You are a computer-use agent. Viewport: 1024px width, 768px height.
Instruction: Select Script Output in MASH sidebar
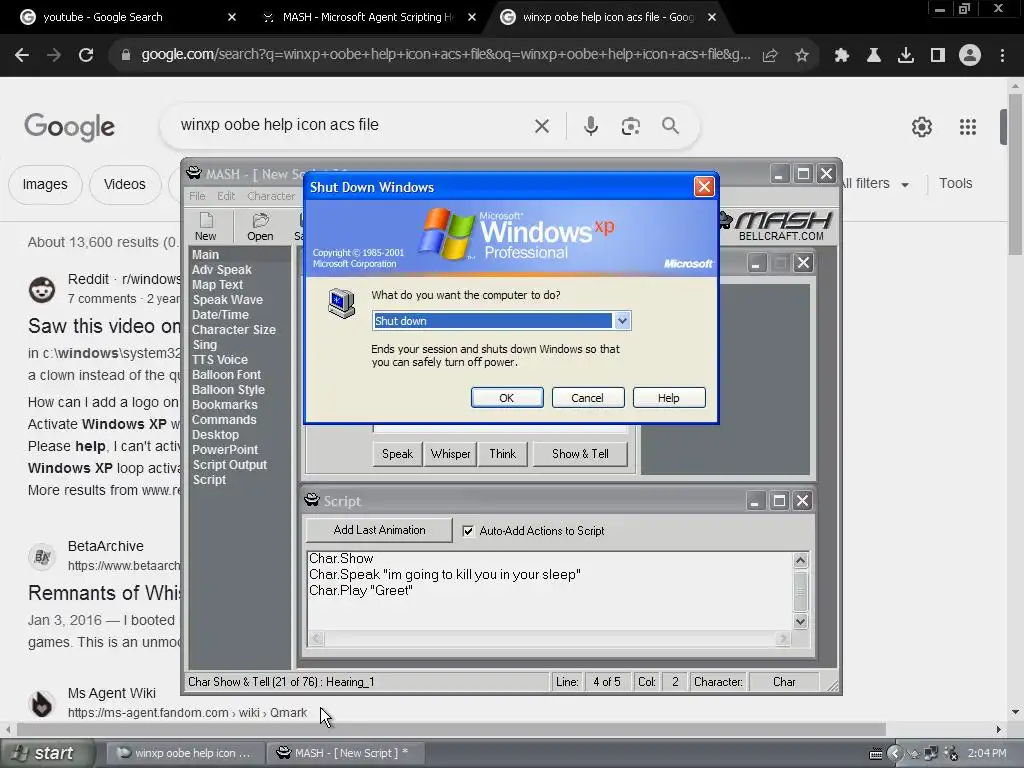pos(229,465)
